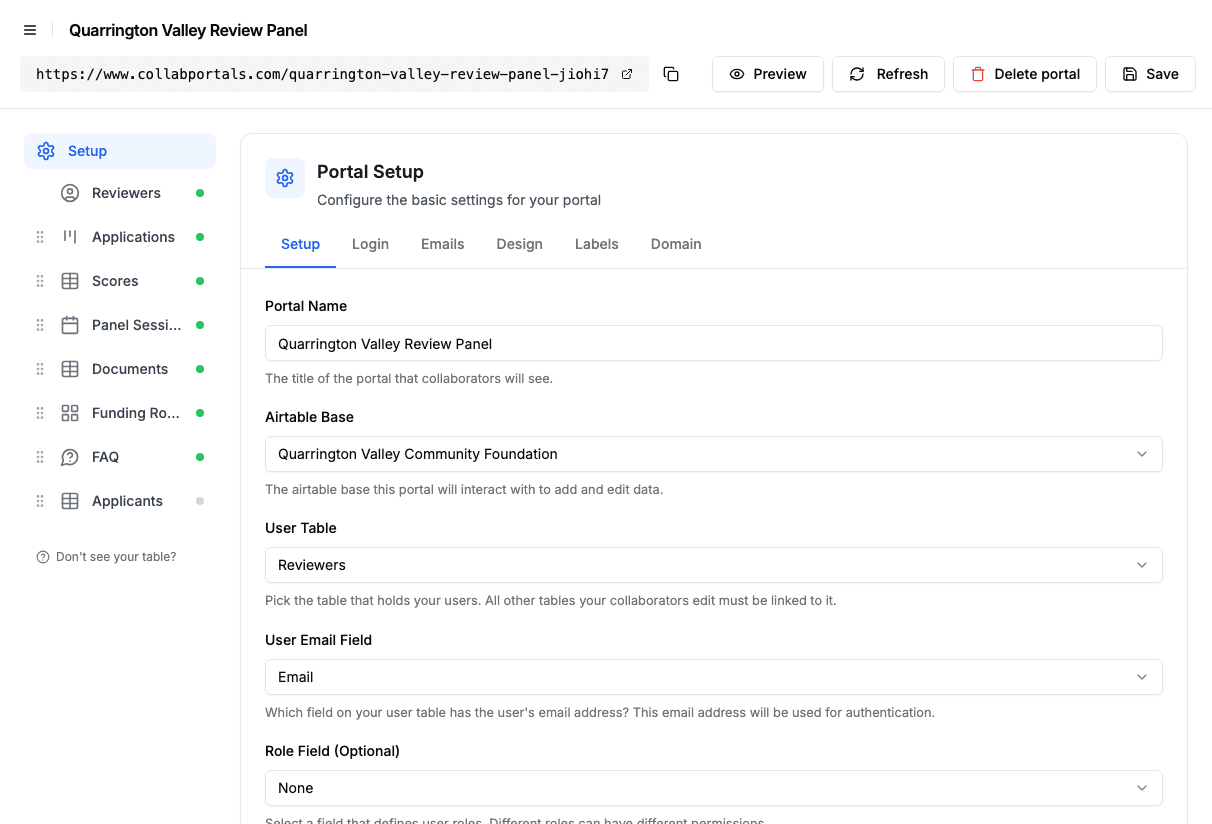Grab the drag handle beside FAQ
This screenshot has width=1212, height=824.
[x=40, y=457]
